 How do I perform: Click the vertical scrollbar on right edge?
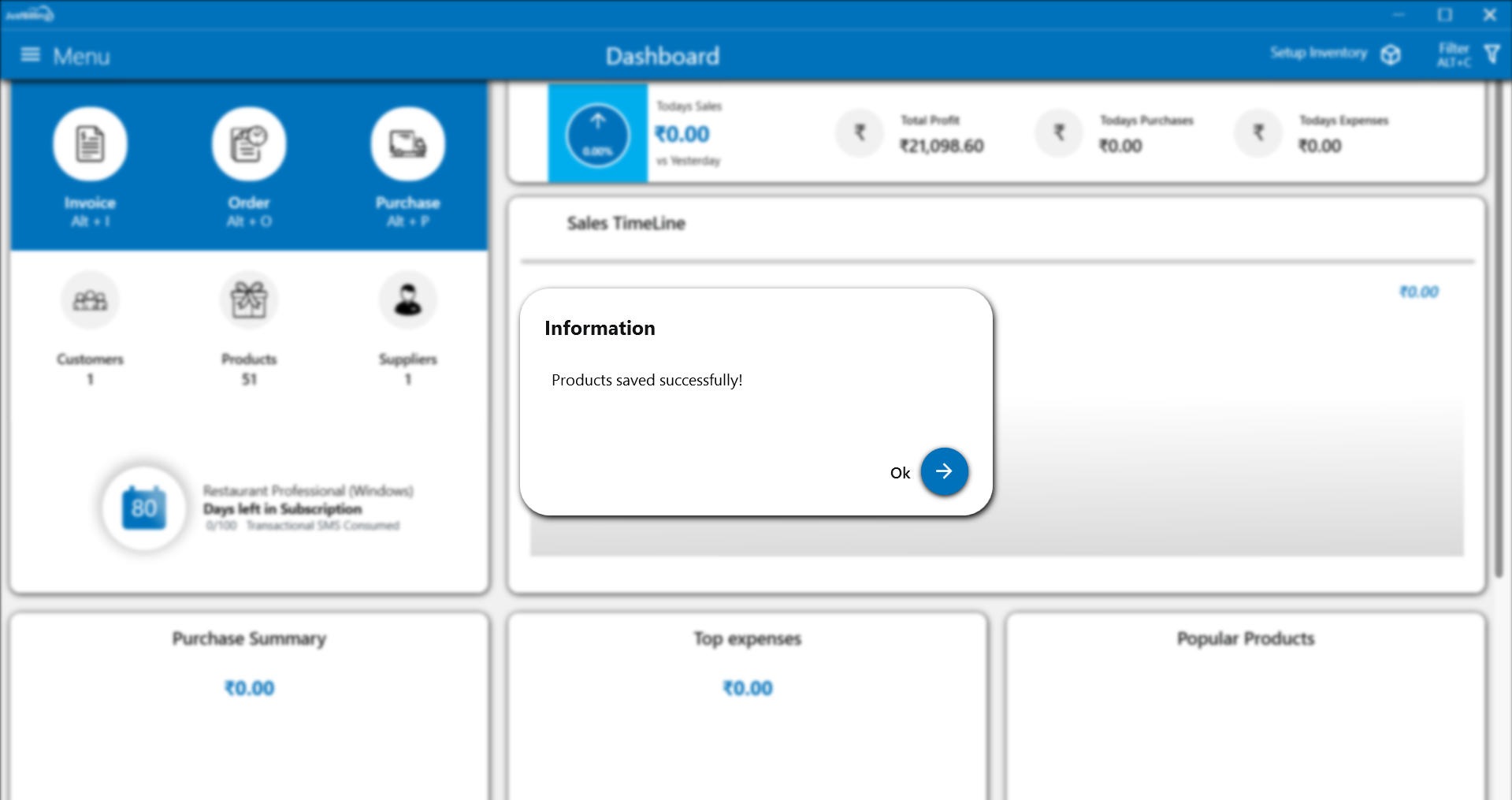[x=1499, y=331]
